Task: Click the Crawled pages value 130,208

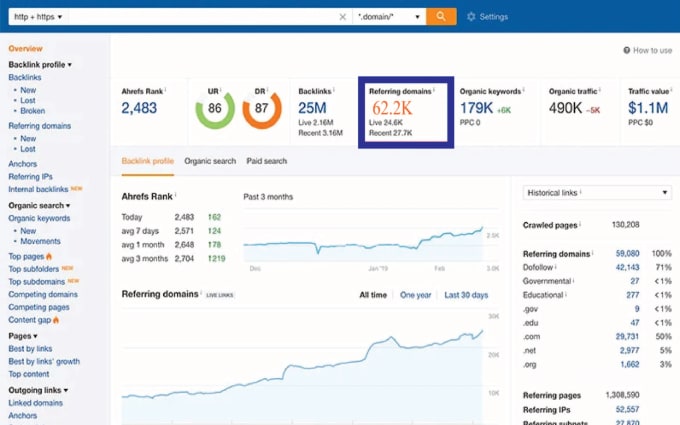Action: (625, 225)
